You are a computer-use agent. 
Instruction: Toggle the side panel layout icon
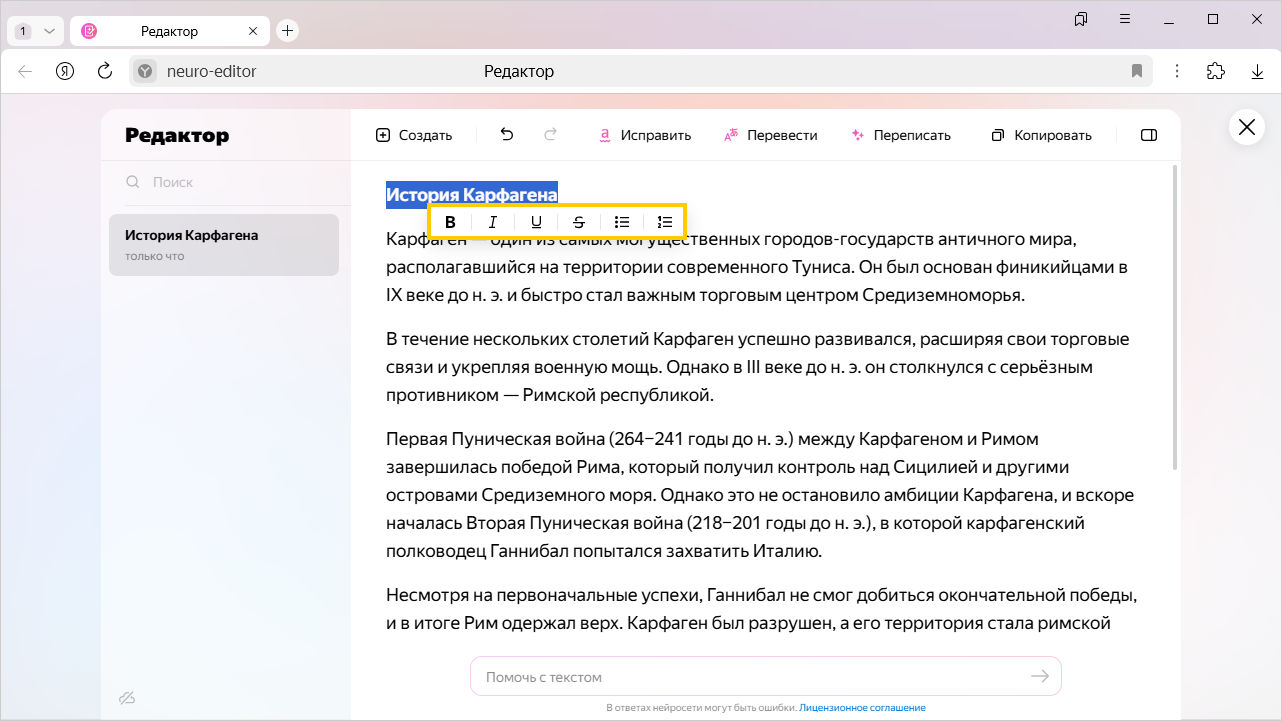point(1149,135)
